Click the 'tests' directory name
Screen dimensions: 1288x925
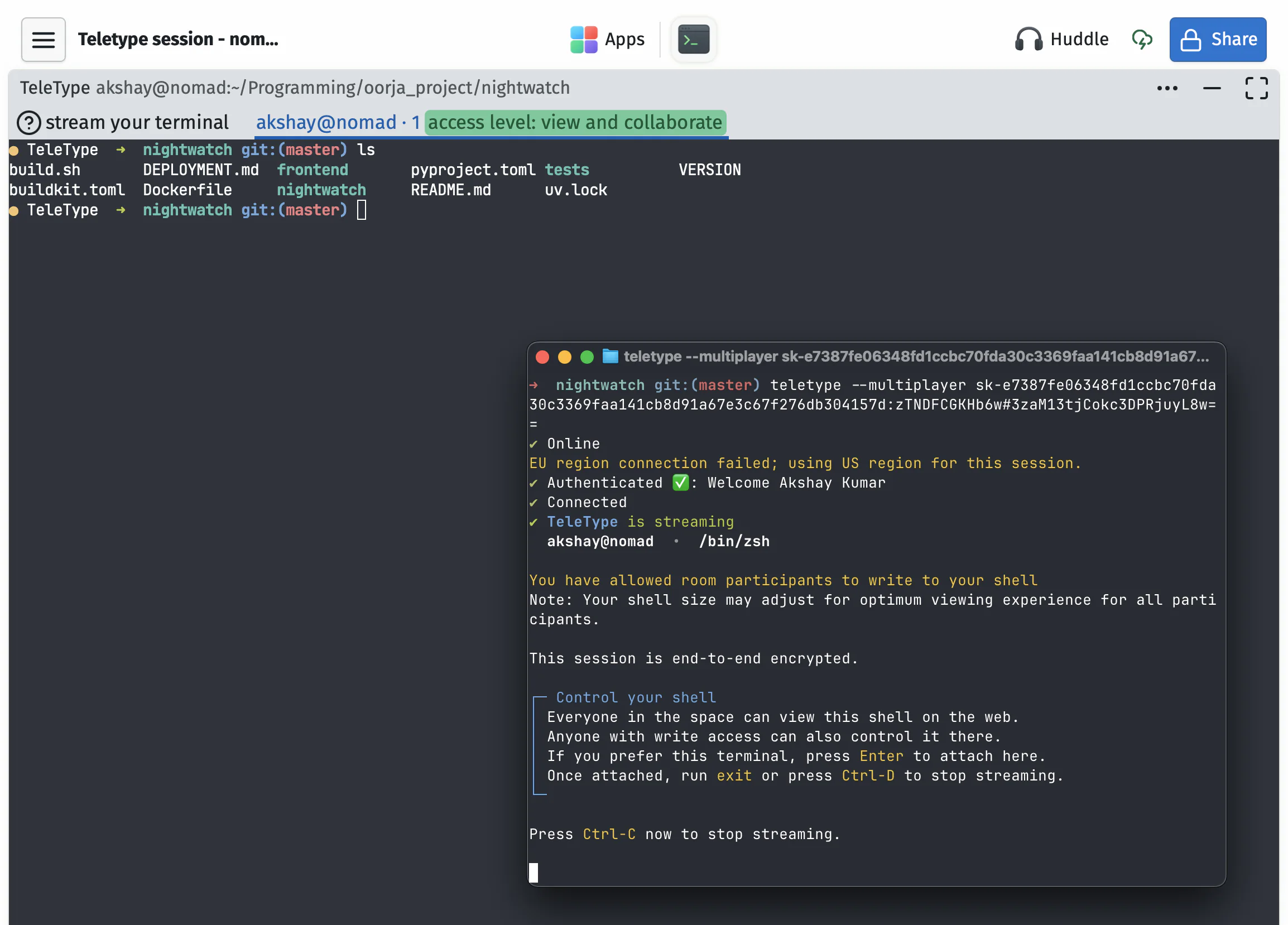click(x=567, y=170)
